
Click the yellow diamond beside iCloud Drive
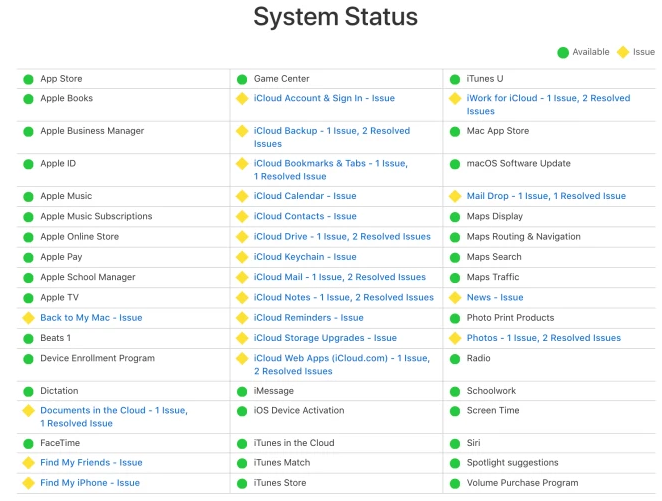pyautogui.click(x=242, y=237)
